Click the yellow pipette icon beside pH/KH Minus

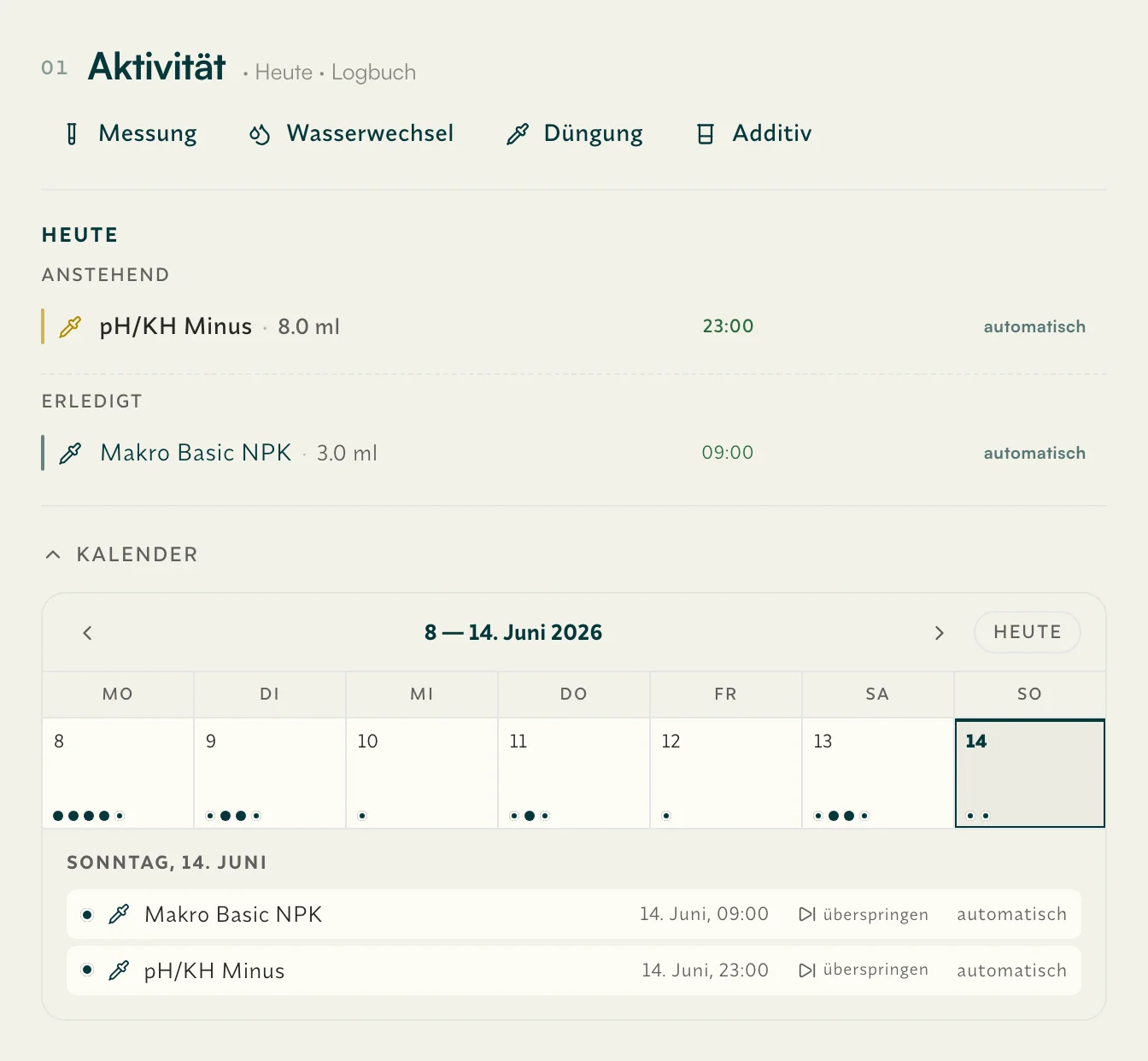point(70,327)
